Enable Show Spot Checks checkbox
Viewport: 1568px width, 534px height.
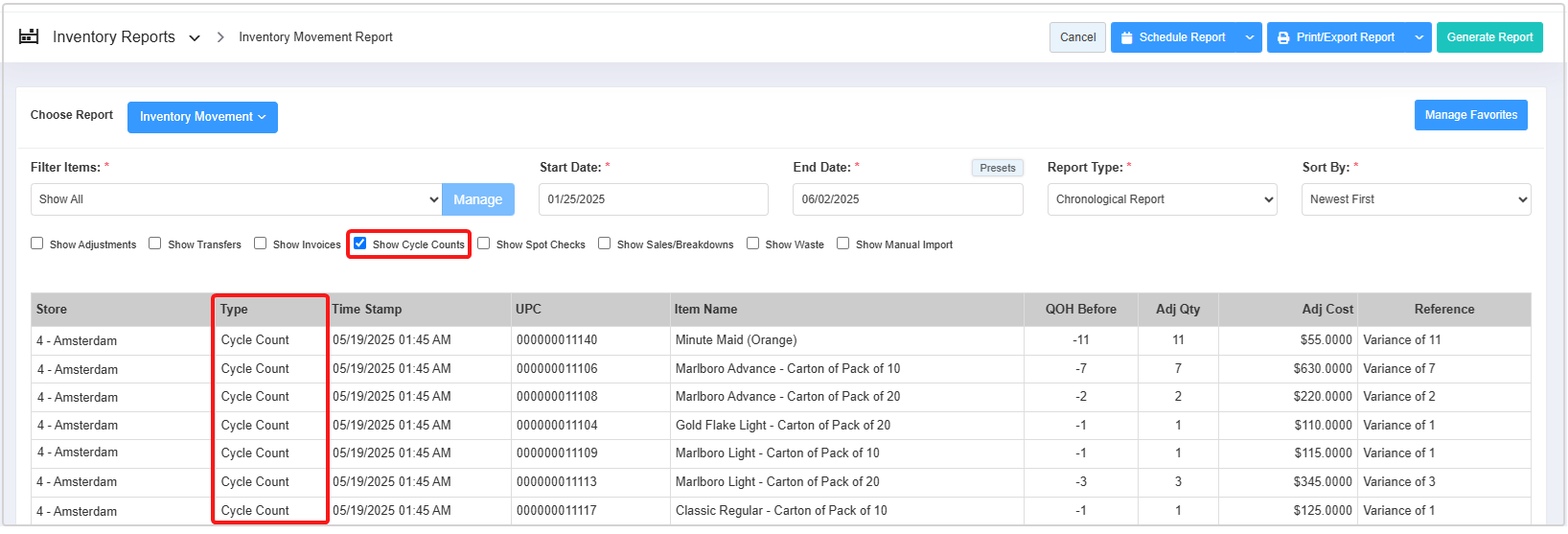coord(484,244)
